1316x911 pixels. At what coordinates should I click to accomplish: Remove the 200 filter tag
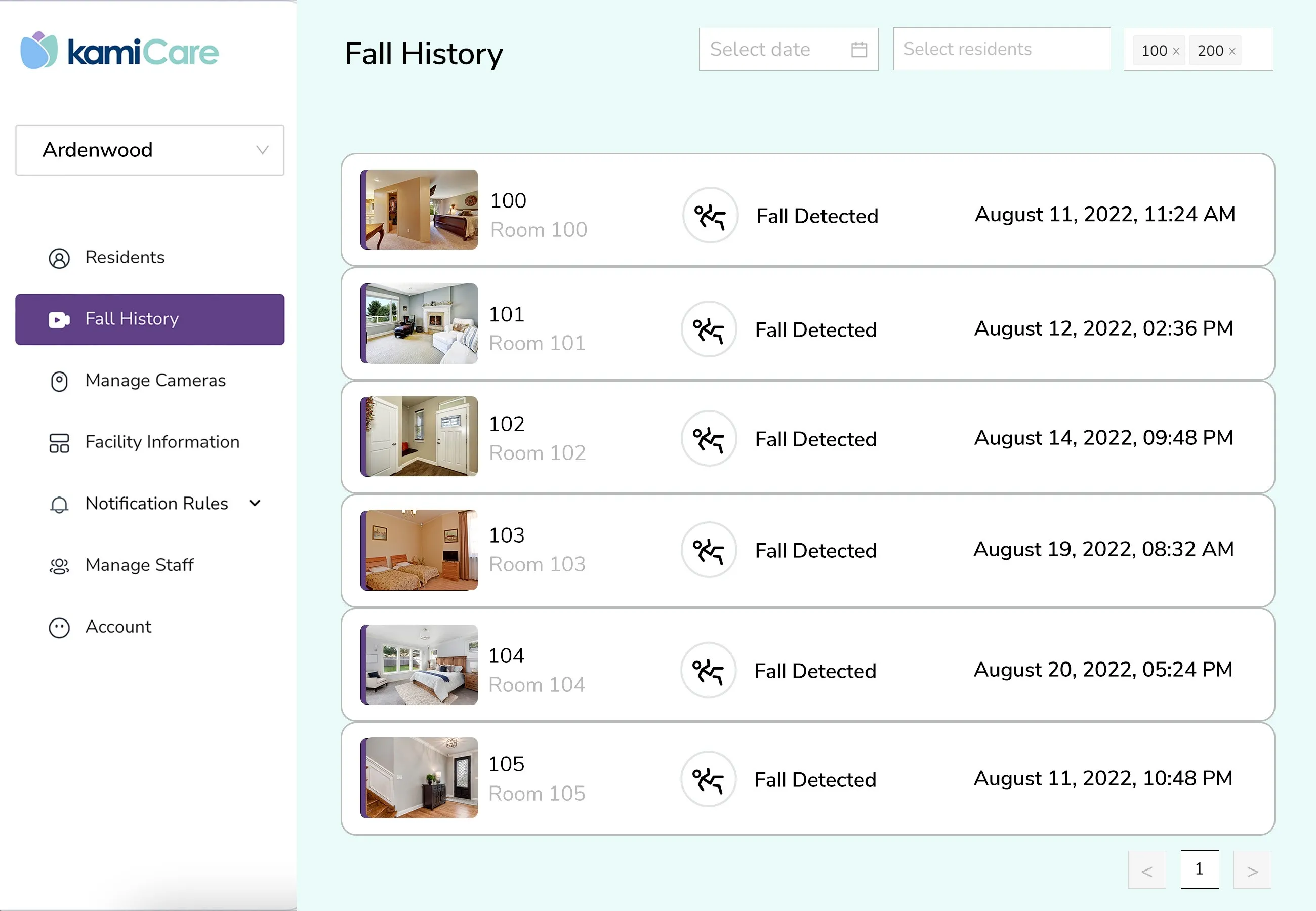pyautogui.click(x=1231, y=52)
